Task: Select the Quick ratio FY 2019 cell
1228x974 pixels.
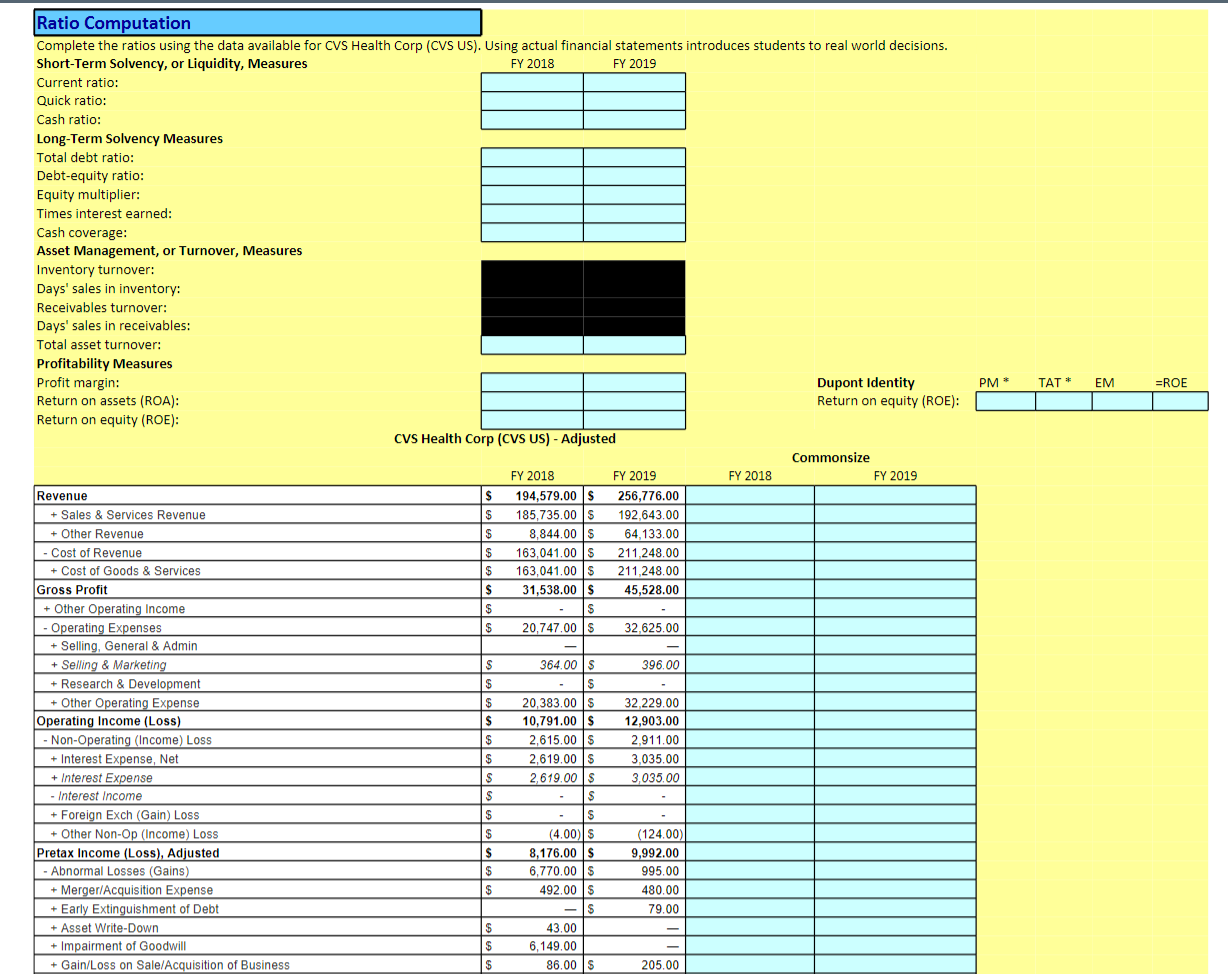Action: click(634, 100)
